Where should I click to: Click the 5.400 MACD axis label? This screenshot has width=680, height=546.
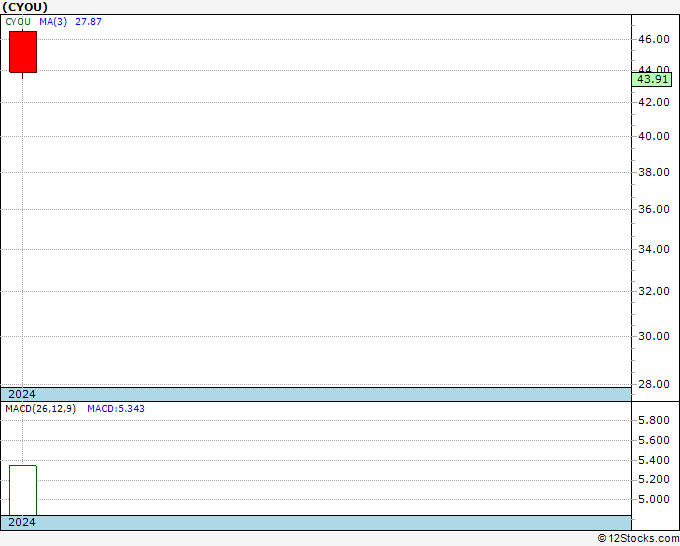click(654, 460)
